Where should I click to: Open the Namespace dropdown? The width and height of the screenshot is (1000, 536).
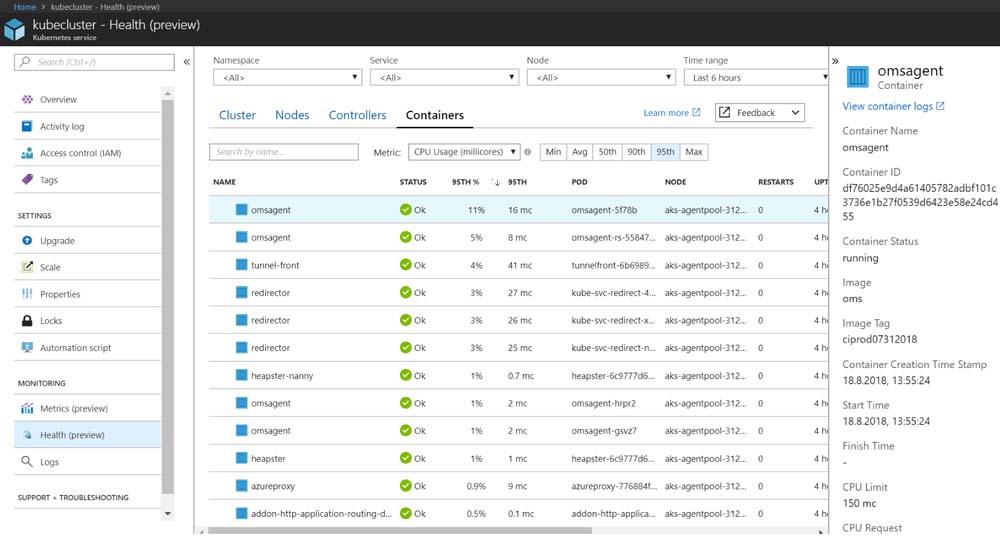coord(287,77)
